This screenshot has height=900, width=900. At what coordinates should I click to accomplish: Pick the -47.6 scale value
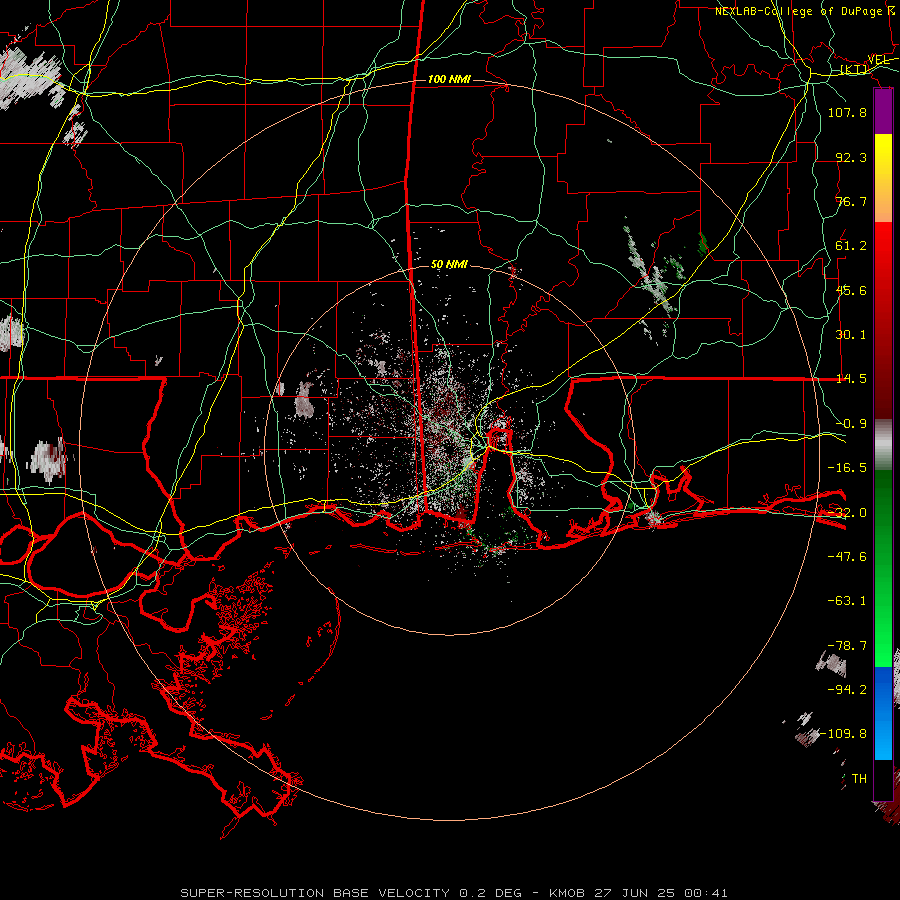point(847,557)
